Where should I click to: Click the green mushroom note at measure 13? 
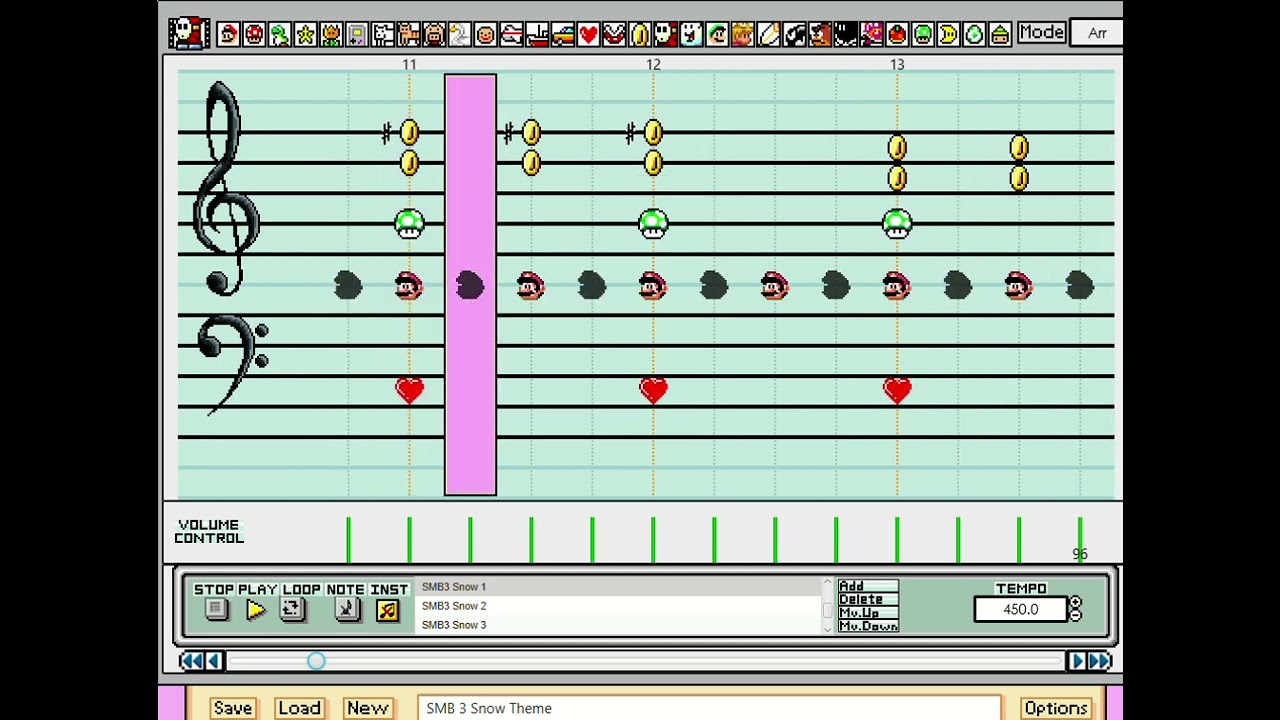(897, 223)
